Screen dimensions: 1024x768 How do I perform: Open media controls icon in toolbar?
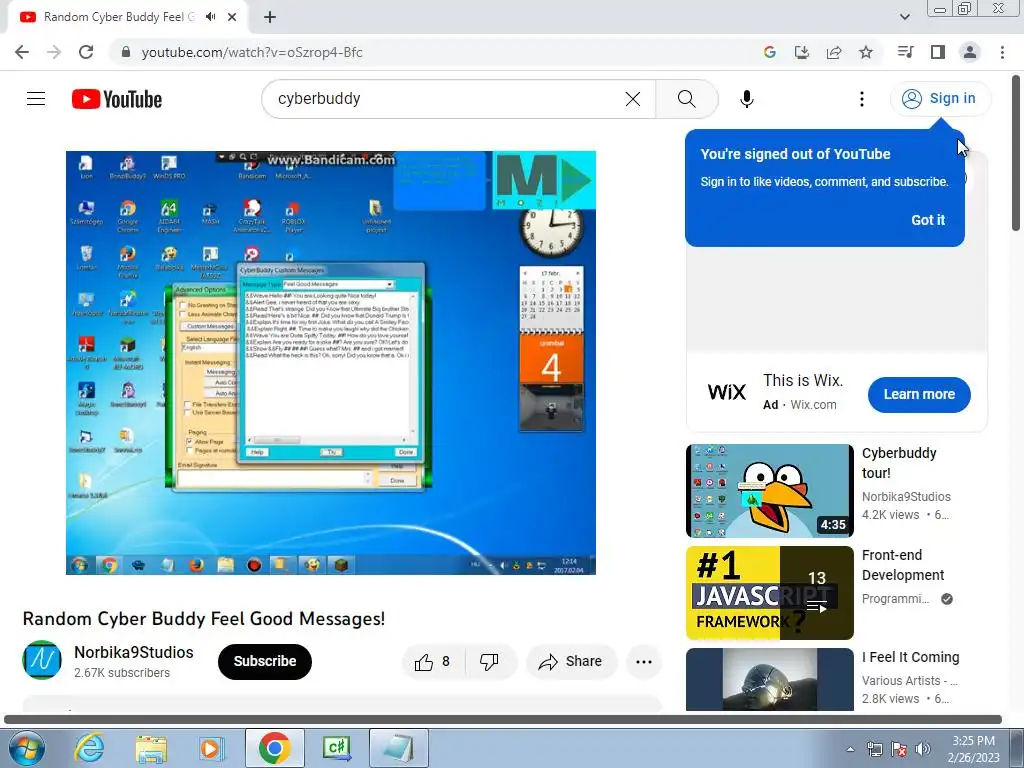[905, 52]
